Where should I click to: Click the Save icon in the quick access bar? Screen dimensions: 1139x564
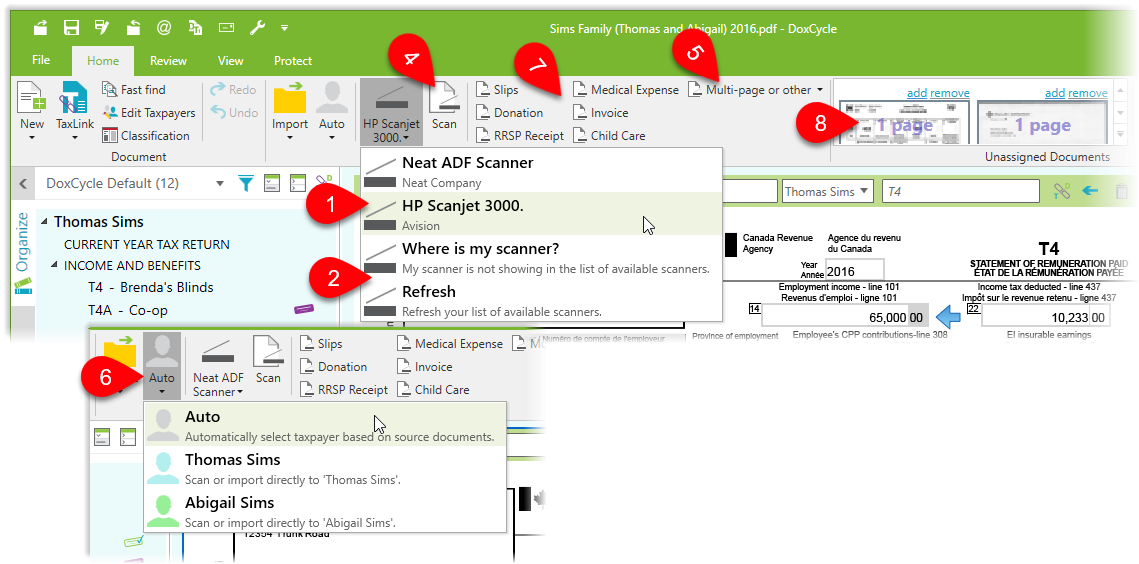[x=71, y=28]
